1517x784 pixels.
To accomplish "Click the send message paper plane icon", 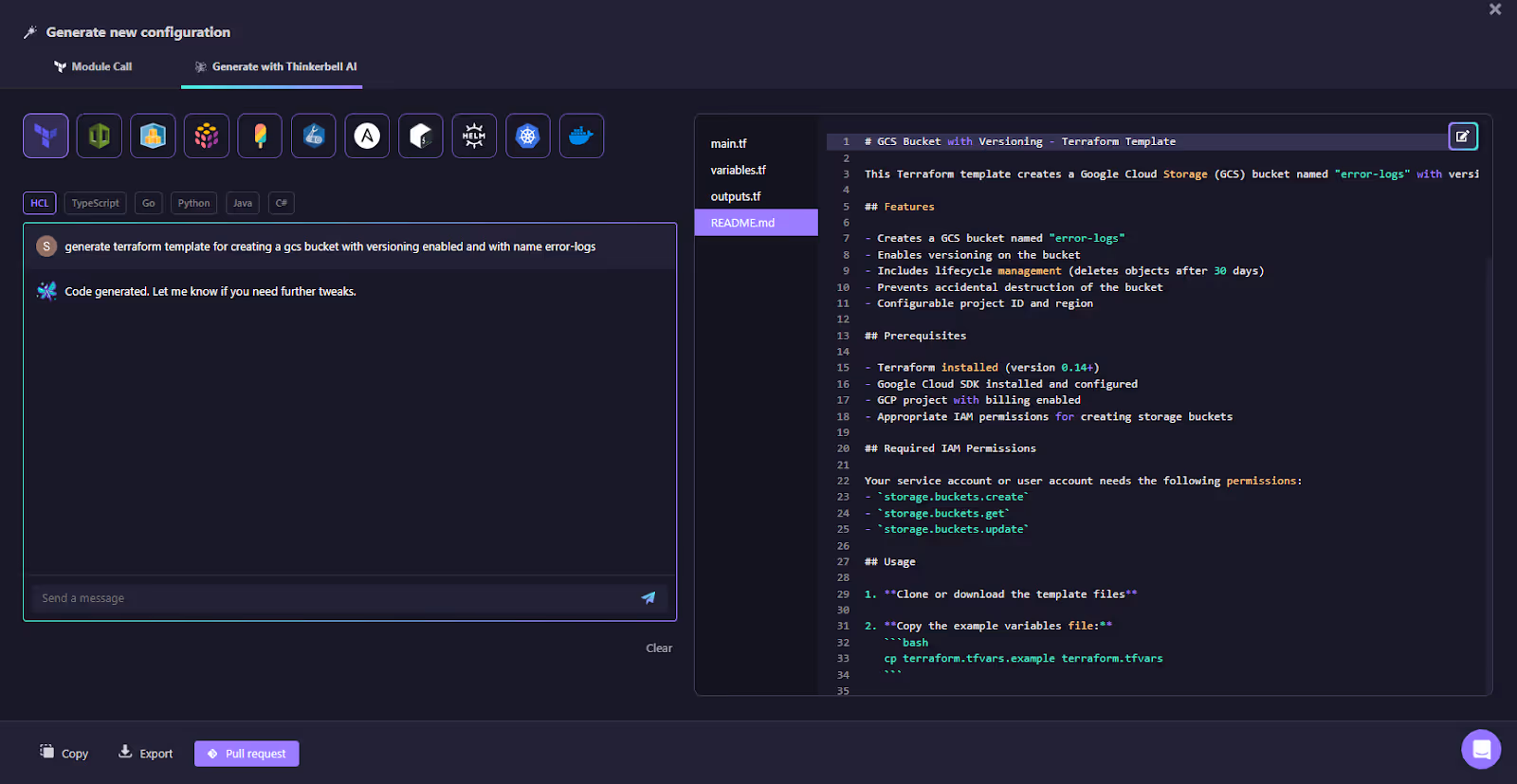I will tap(649, 597).
